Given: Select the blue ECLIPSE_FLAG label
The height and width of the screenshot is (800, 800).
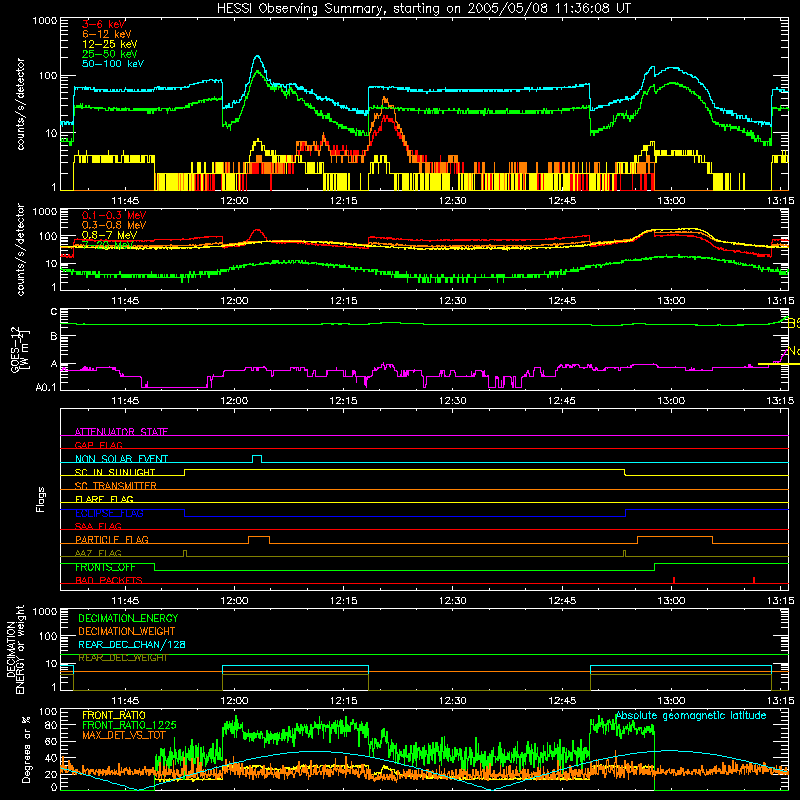Looking at the screenshot, I should [x=109, y=513].
